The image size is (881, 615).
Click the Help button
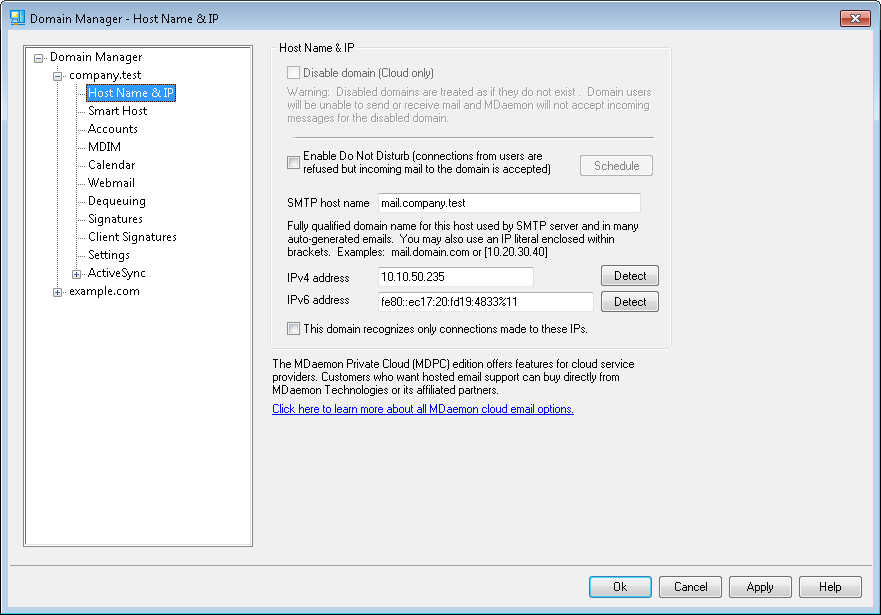829,587
